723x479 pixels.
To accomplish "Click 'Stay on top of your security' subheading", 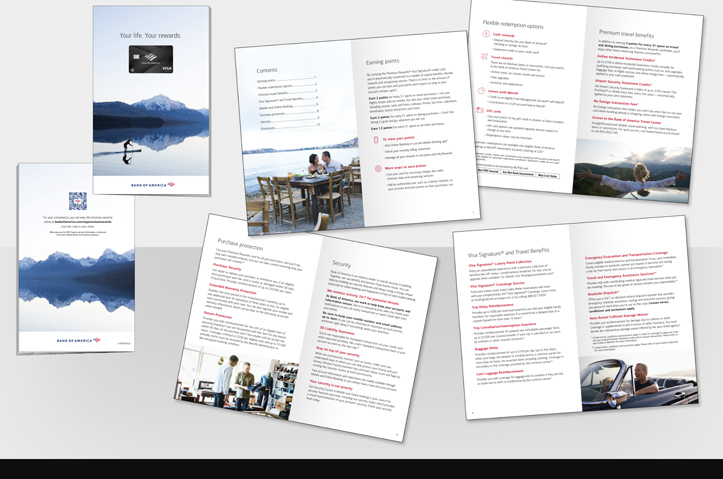I will pos(337,351).
